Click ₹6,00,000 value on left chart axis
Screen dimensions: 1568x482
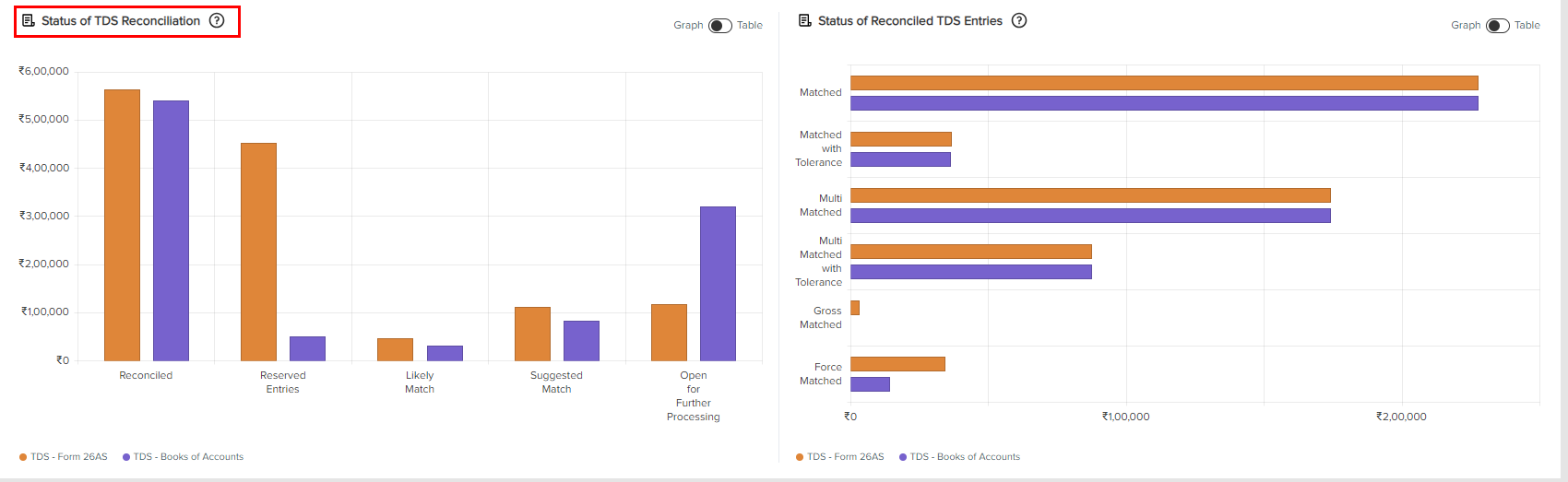pyautogui.click(x=44, y=71)
